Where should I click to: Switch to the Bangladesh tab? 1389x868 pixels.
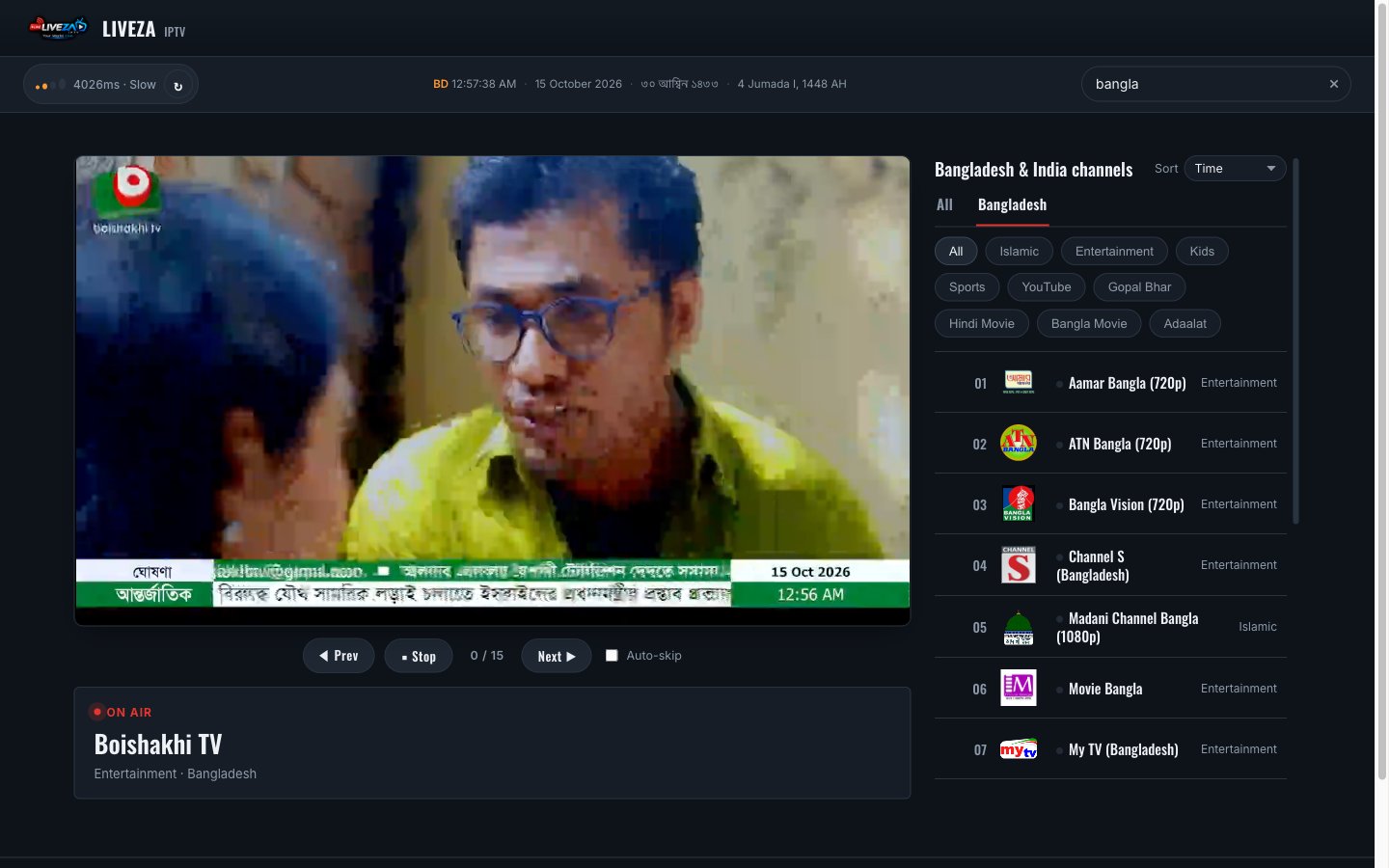point(1012,204)
